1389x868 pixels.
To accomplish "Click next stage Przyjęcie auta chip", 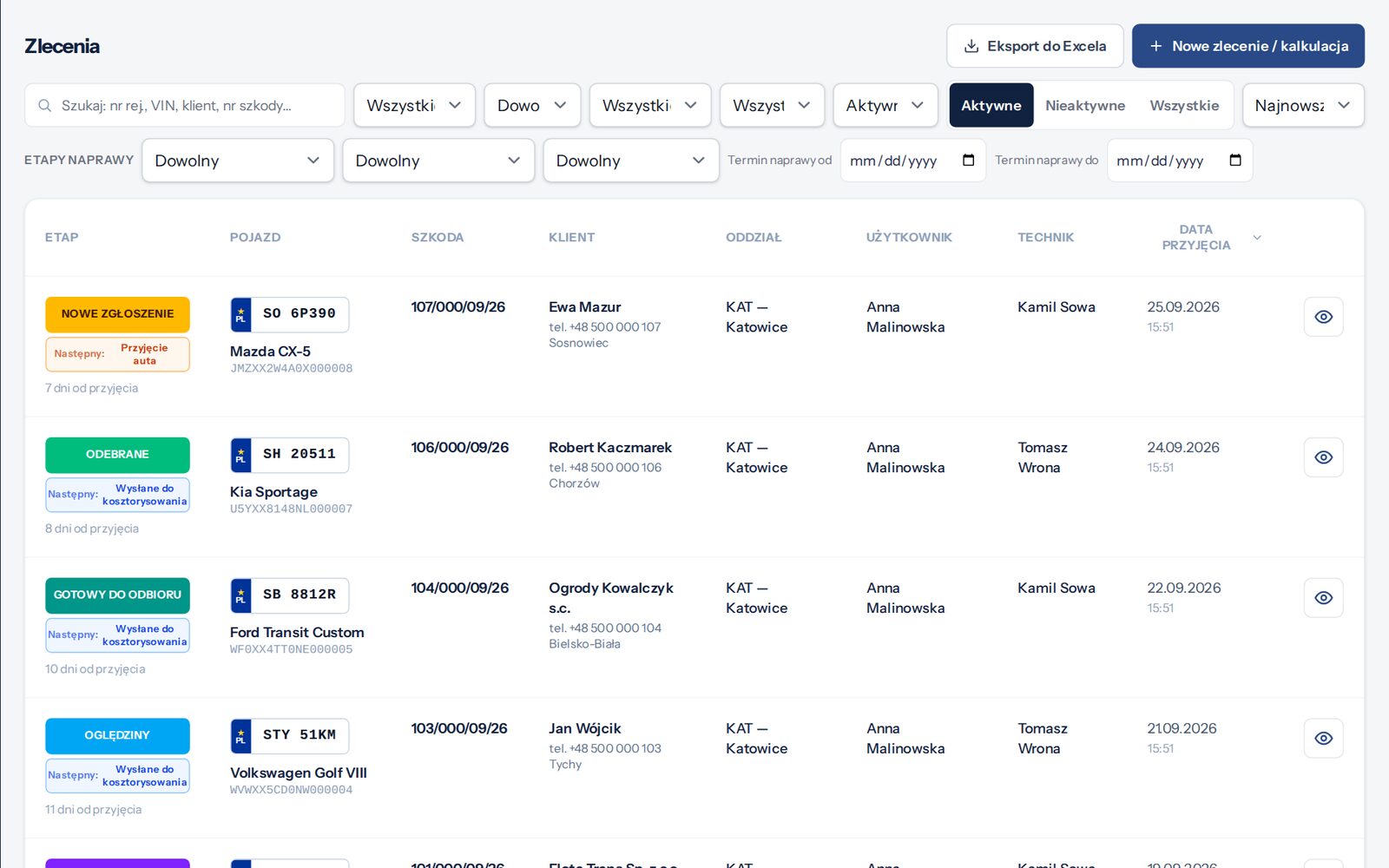I will click(117, 354).
